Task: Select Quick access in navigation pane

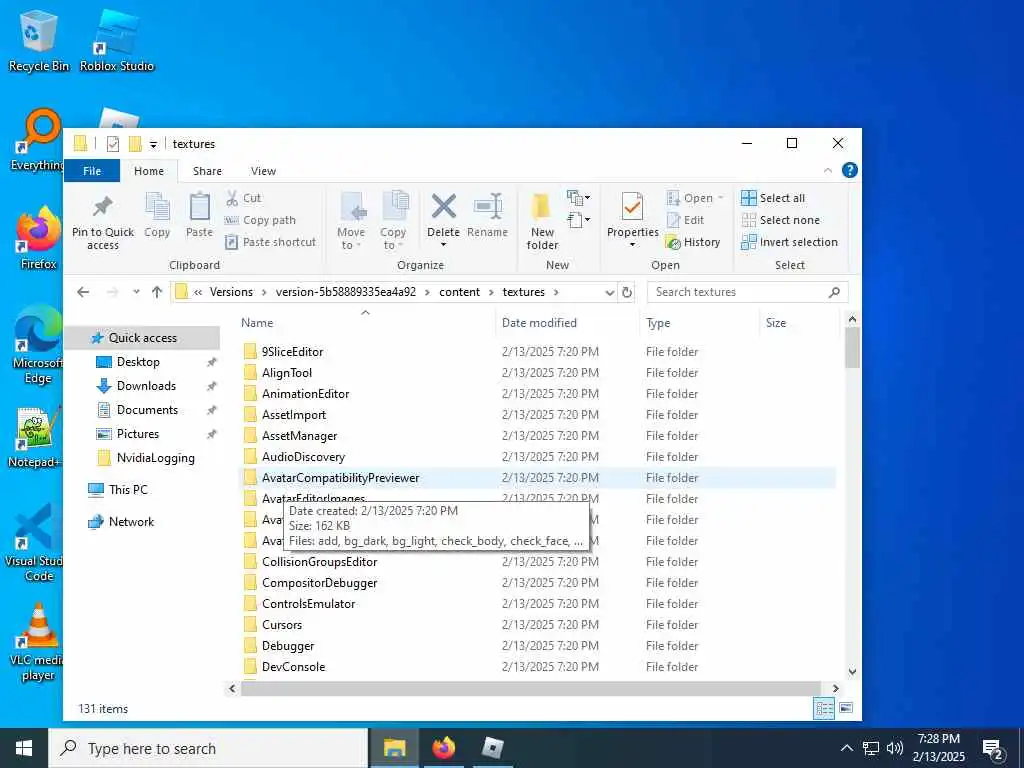Action: tap(142, 338)
